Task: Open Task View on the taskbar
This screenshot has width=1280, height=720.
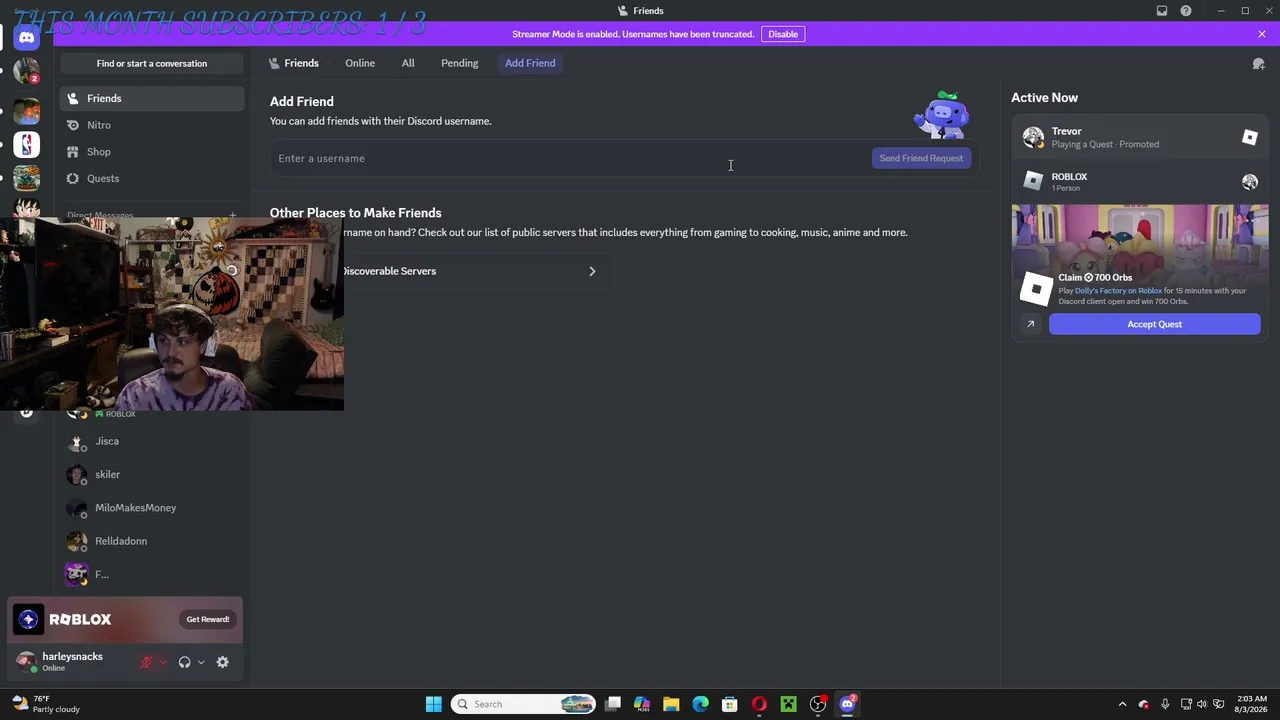Action: tap(613, 704)
